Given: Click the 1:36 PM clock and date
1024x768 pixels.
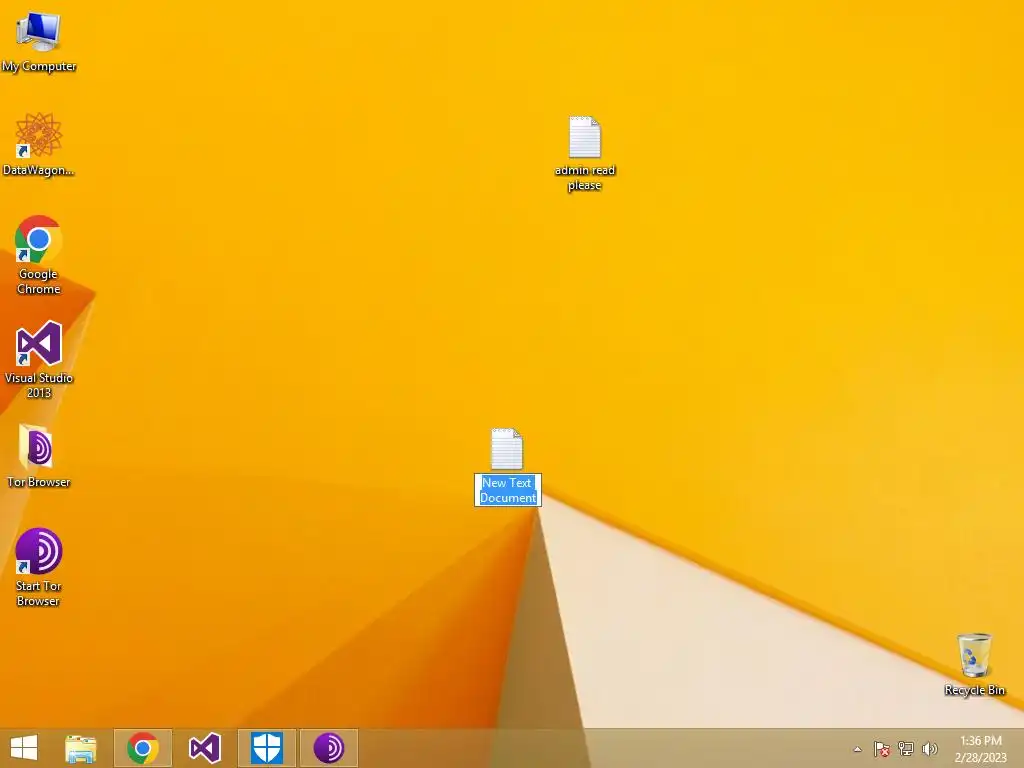Looking at the screenshot, I should click(x=980, y=749).
